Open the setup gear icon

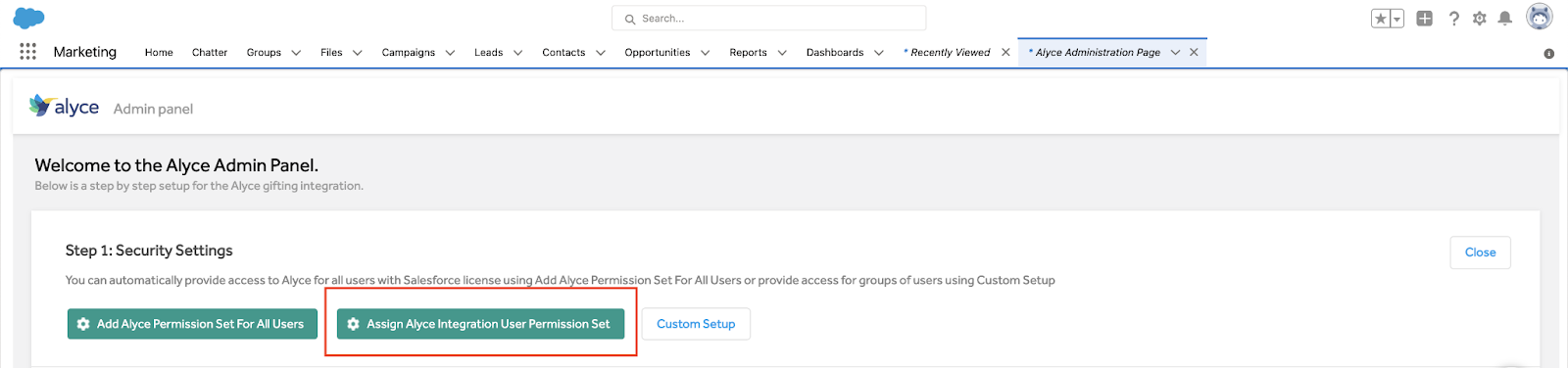coord(1480,19)
